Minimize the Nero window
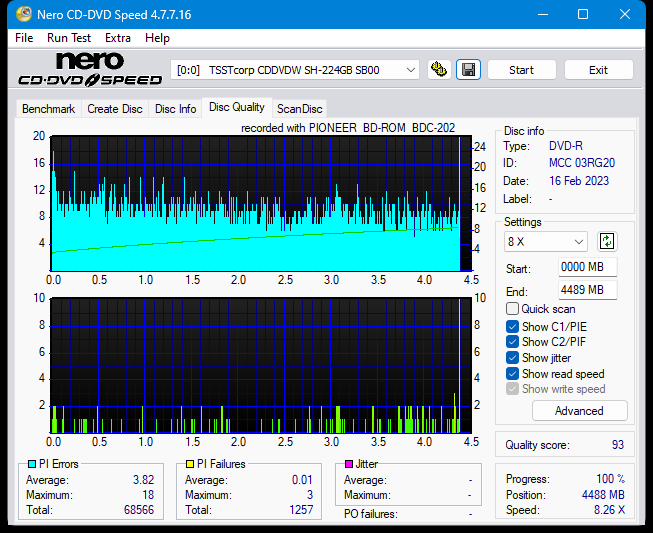 543,15
